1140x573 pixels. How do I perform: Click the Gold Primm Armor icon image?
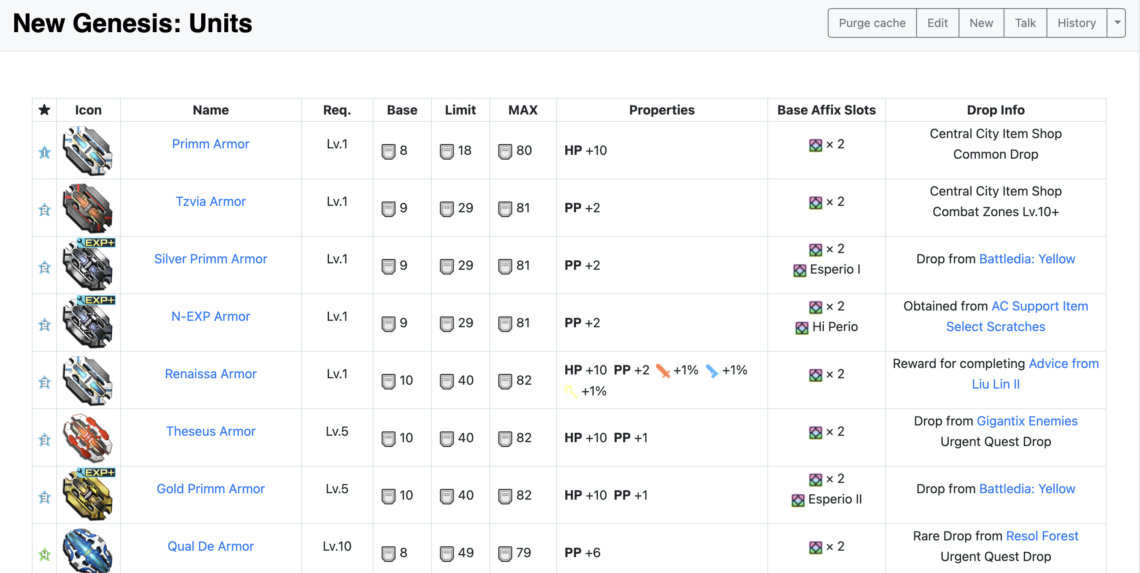click(x=88, y=496)
